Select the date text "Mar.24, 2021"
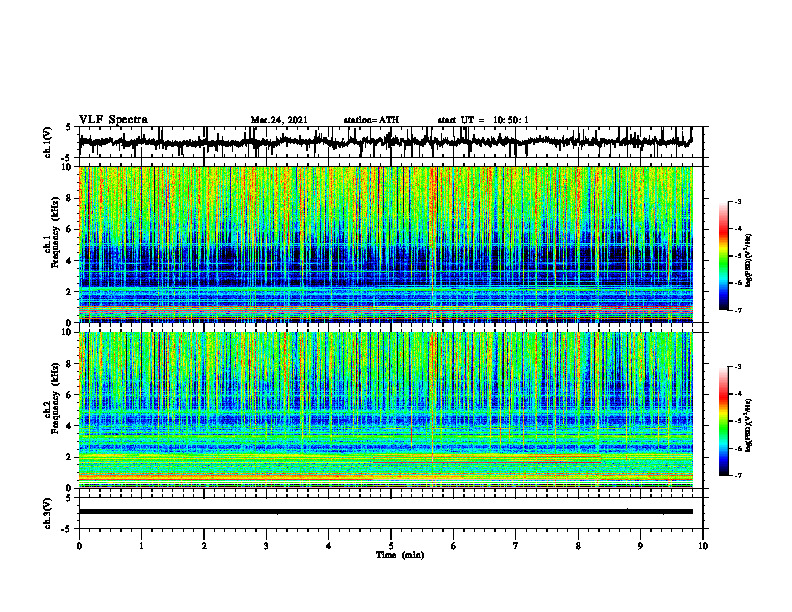Image resolution: width=792 pixels, height=612 pixels. coord(279,120)
